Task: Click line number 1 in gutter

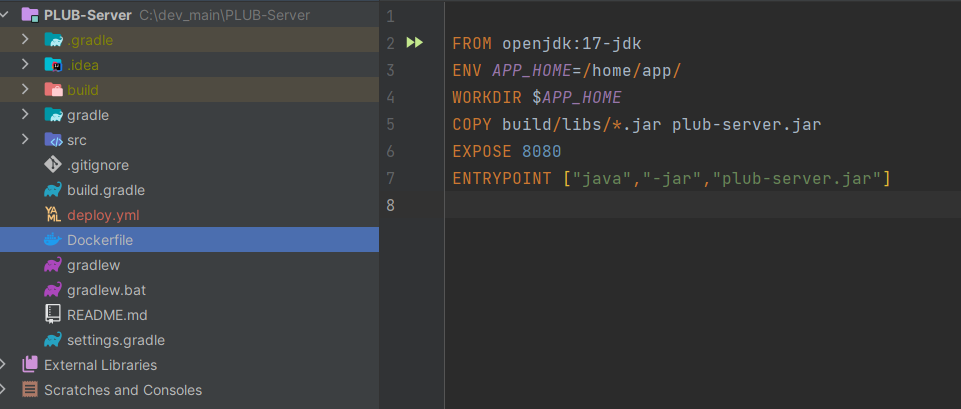Action: point(391,17)
